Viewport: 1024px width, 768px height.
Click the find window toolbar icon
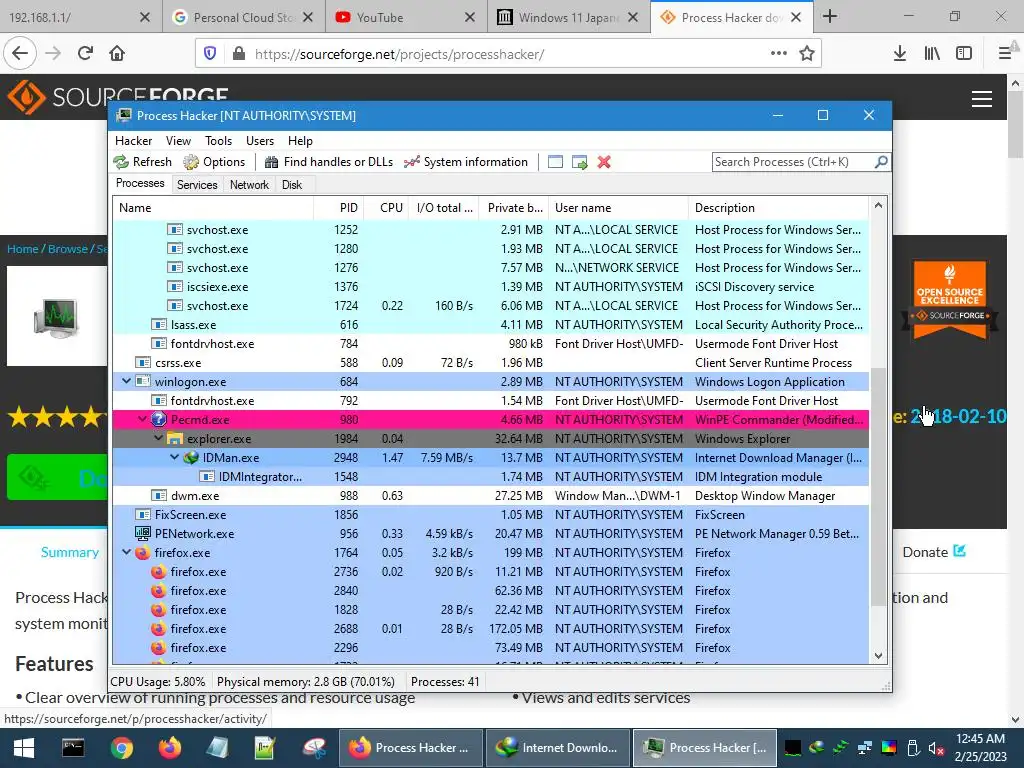[555, 162]
